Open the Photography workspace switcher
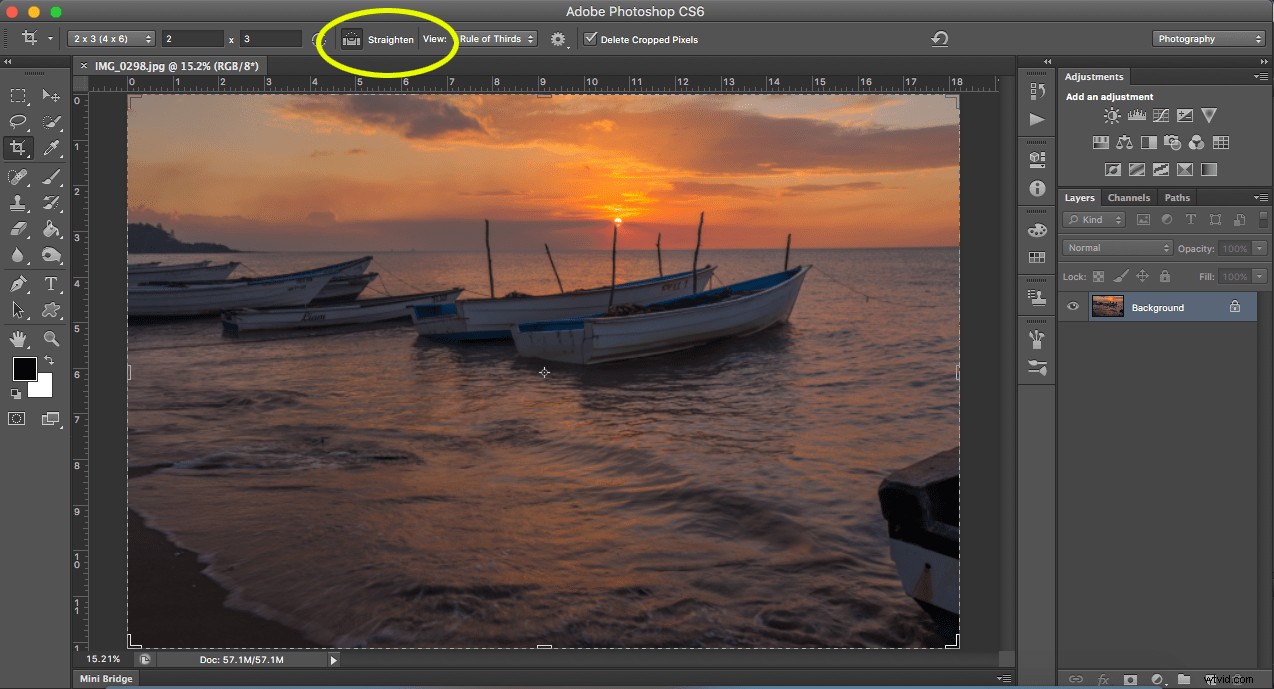 coord(1208,38)
